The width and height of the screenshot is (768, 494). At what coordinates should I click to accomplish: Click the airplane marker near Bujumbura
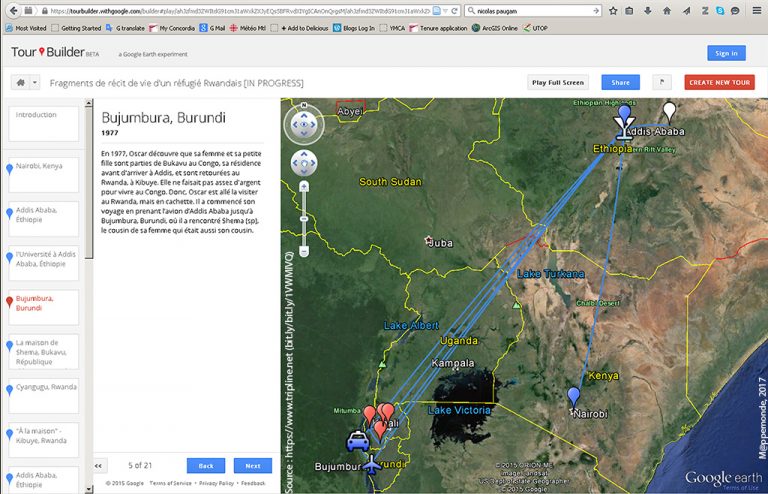coord(372,465)
